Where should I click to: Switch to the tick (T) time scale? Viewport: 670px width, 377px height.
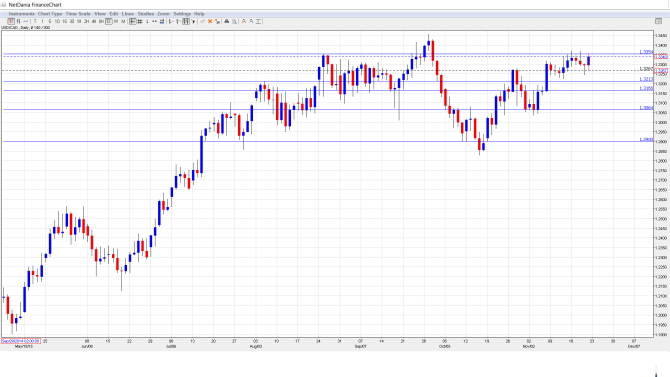[35, 21]
